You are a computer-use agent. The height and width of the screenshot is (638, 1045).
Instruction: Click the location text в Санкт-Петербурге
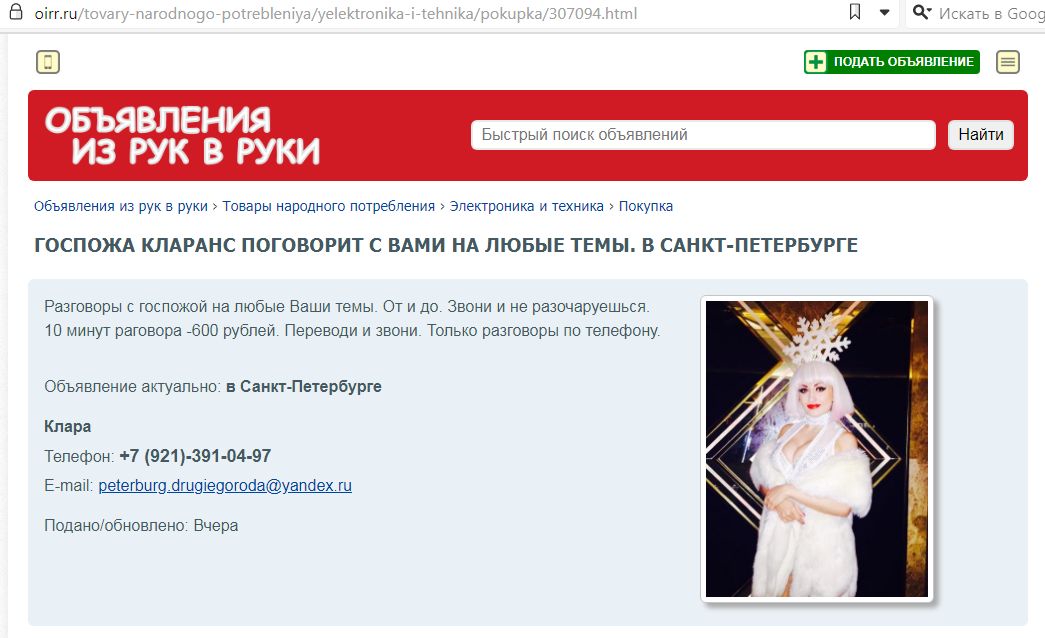304,387
